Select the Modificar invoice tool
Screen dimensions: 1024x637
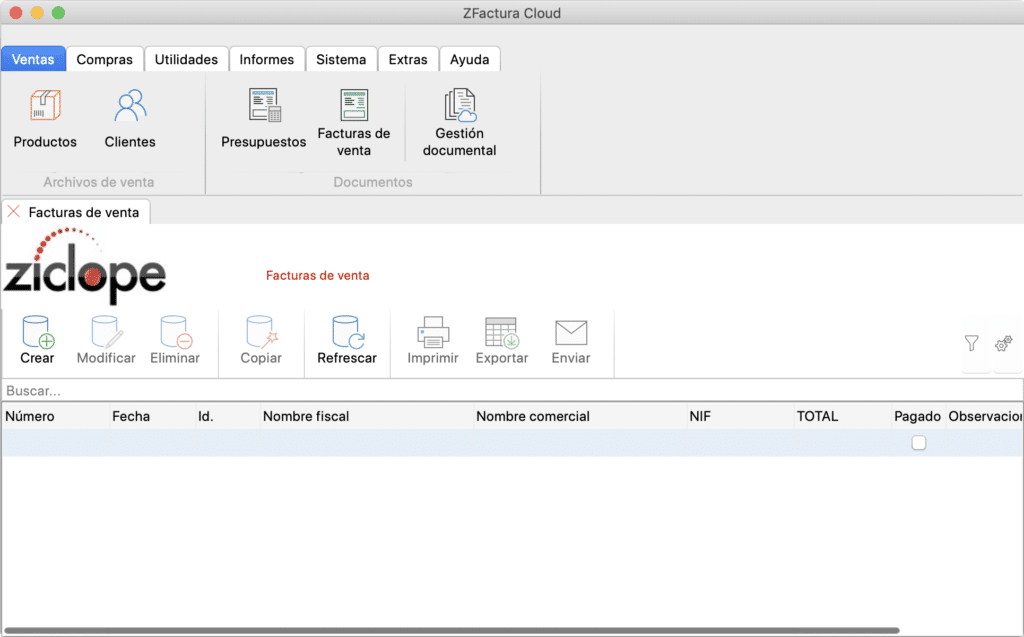tap(105, 341)
